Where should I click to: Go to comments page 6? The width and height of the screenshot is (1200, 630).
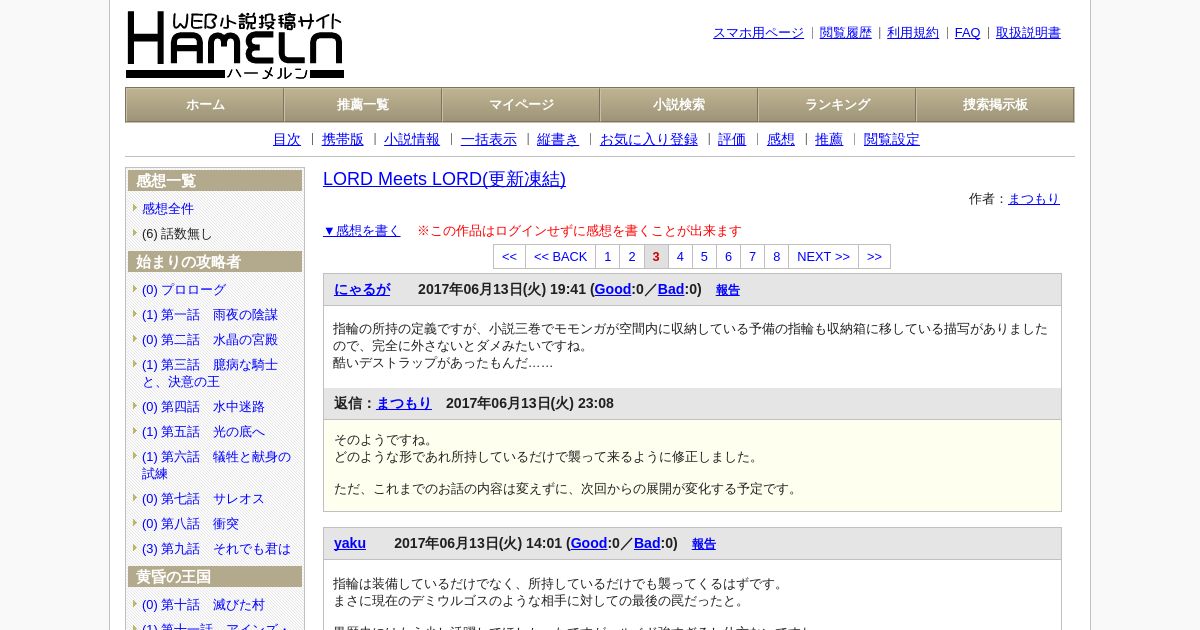(728, 257)
